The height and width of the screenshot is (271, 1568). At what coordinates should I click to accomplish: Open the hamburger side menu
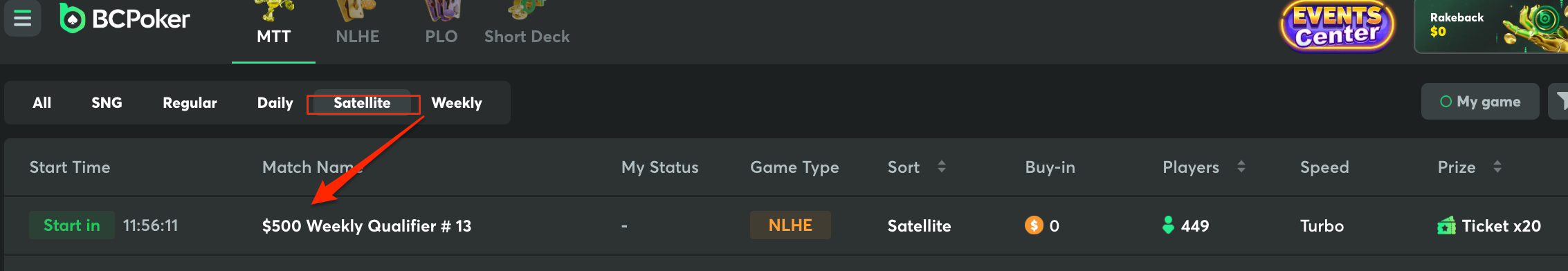coord(22,19)
